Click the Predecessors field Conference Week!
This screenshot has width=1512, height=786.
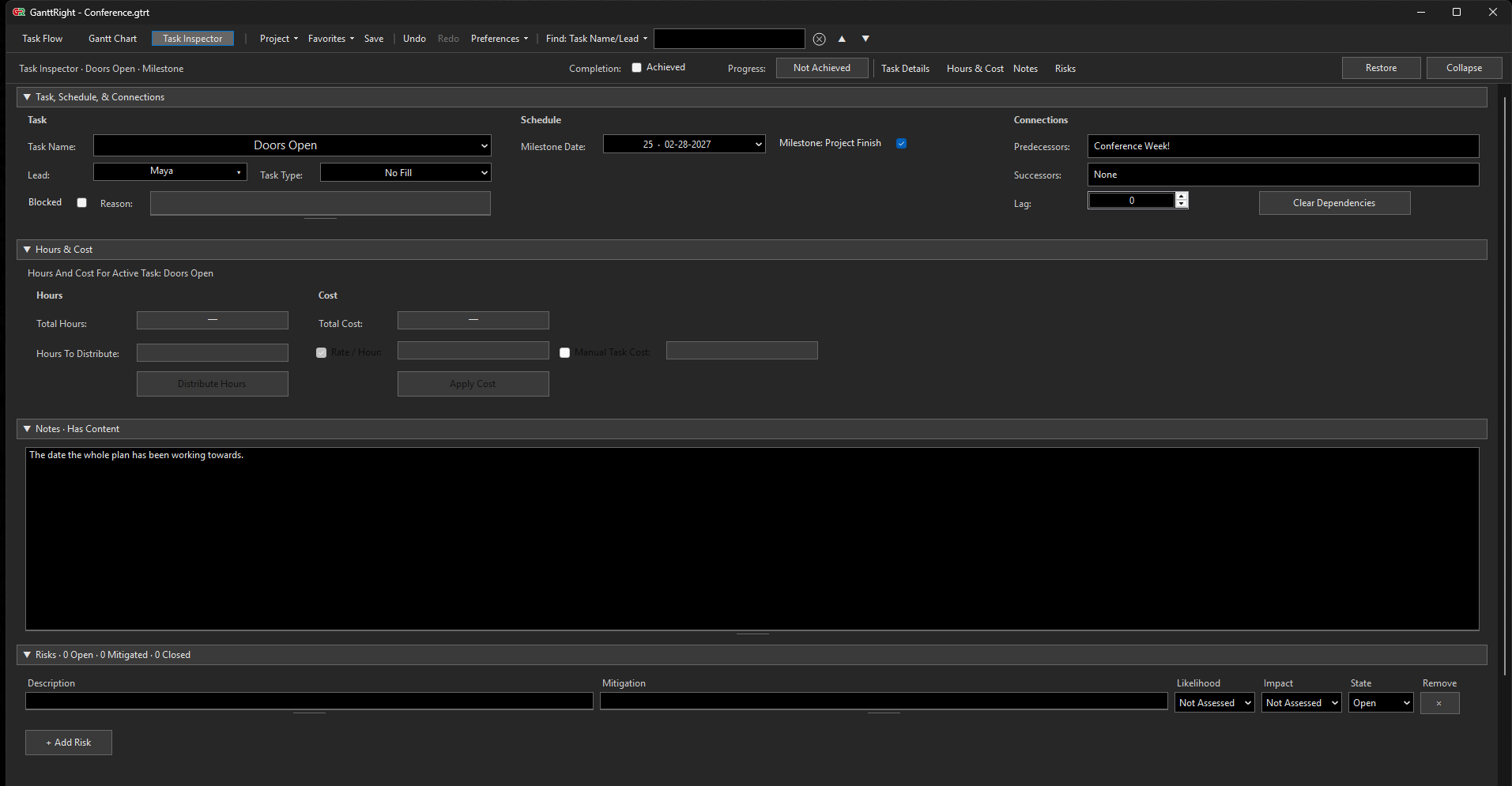[x=1283, y=146]
